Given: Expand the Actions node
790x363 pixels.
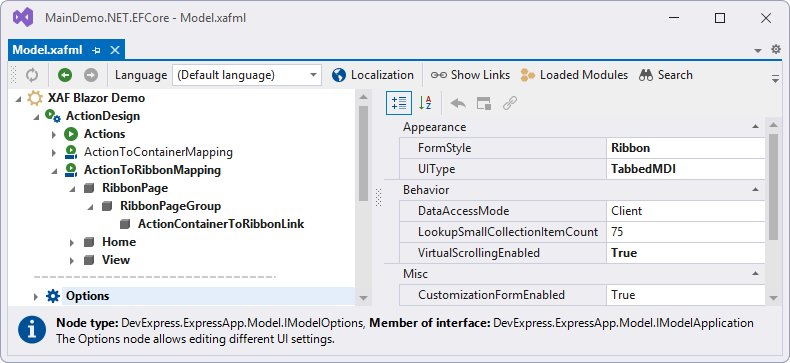Looking at the screenshot, I should point(54,134).
